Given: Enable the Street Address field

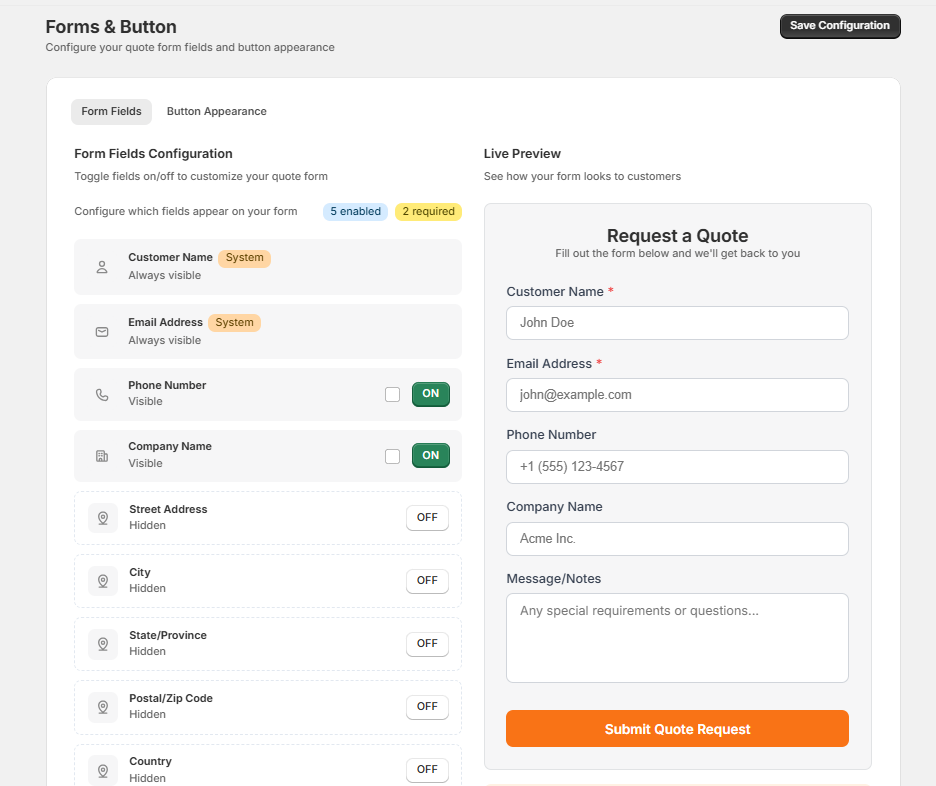Looking at the screenshot, I should [427, 518].
